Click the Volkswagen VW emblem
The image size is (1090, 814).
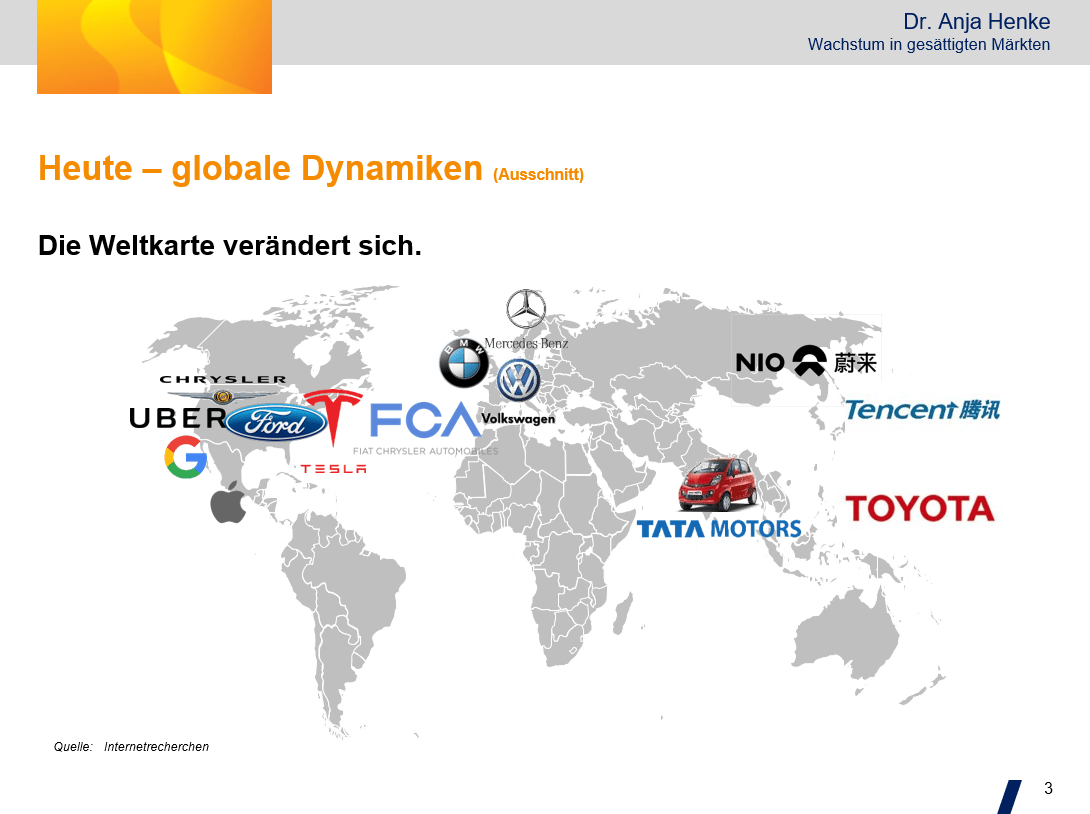pyautogui.click(x=518, y=381)
